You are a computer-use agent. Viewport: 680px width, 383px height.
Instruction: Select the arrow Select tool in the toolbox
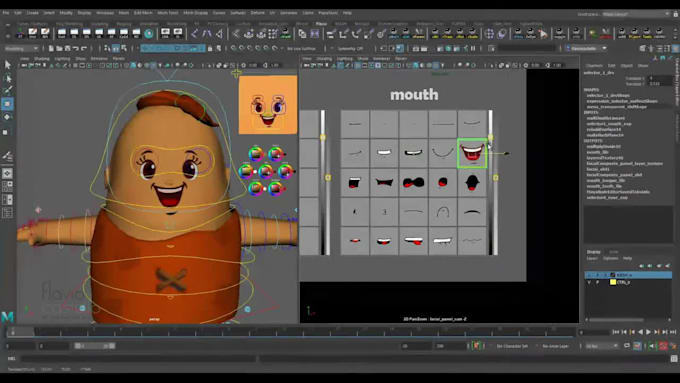(x=7, y=65)
